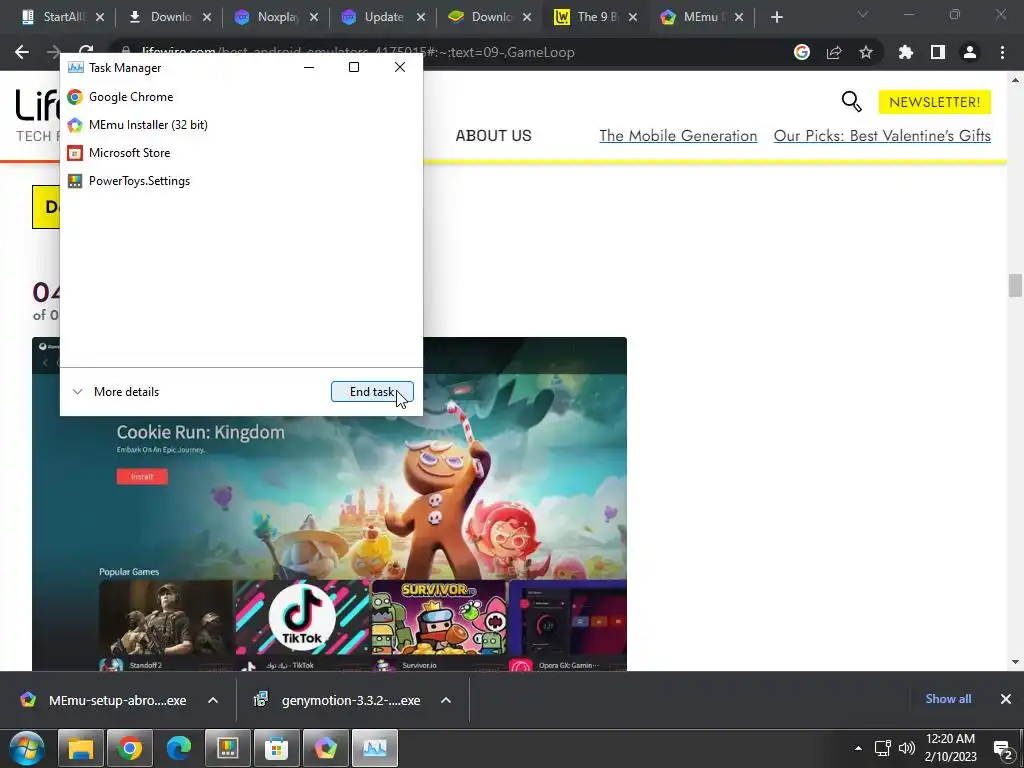Open Microsoft Store from taskbar

(x=277, y=748)
